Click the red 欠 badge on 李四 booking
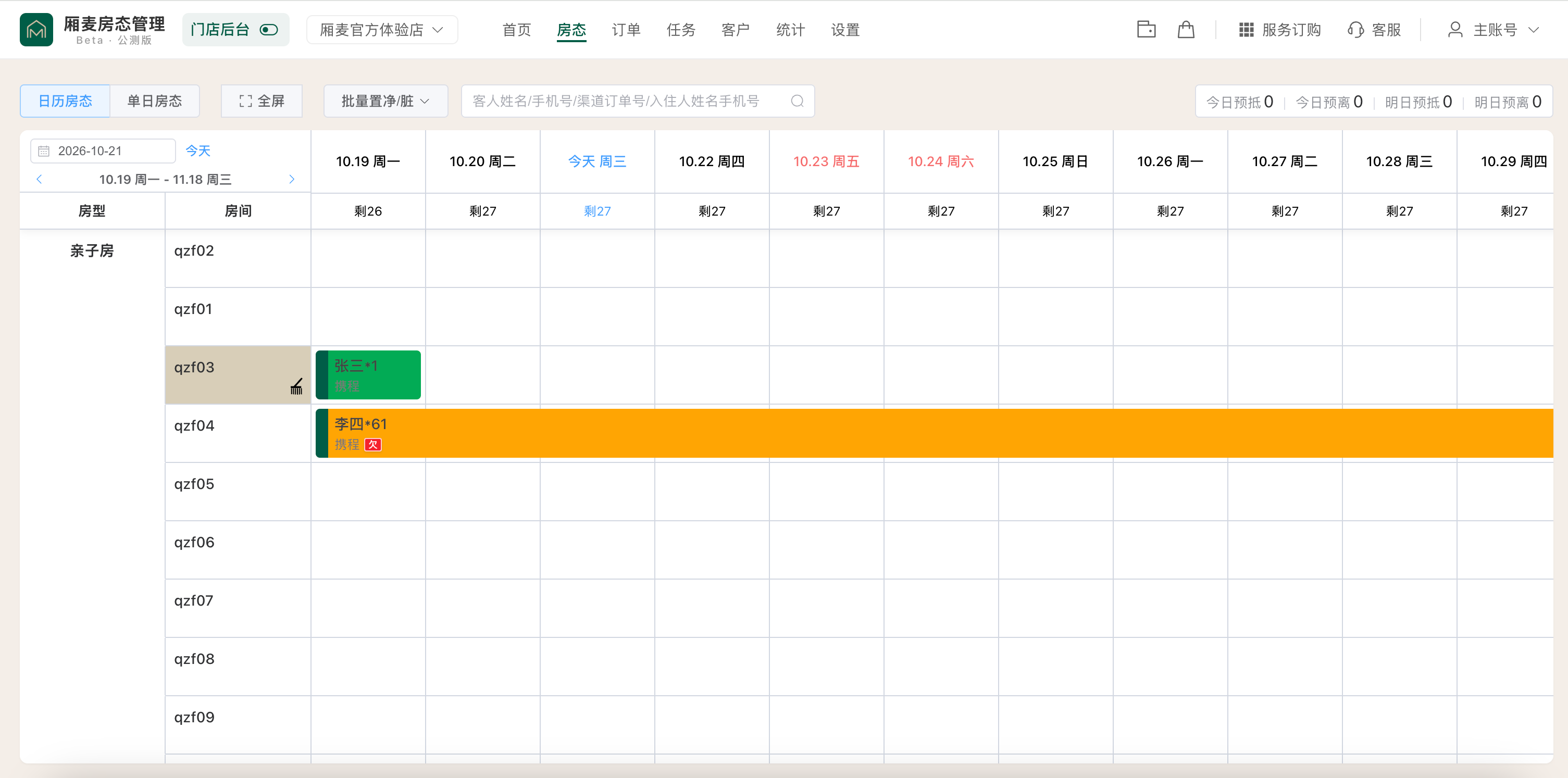This screenshot has width=1568, height=778. [372, 445]
